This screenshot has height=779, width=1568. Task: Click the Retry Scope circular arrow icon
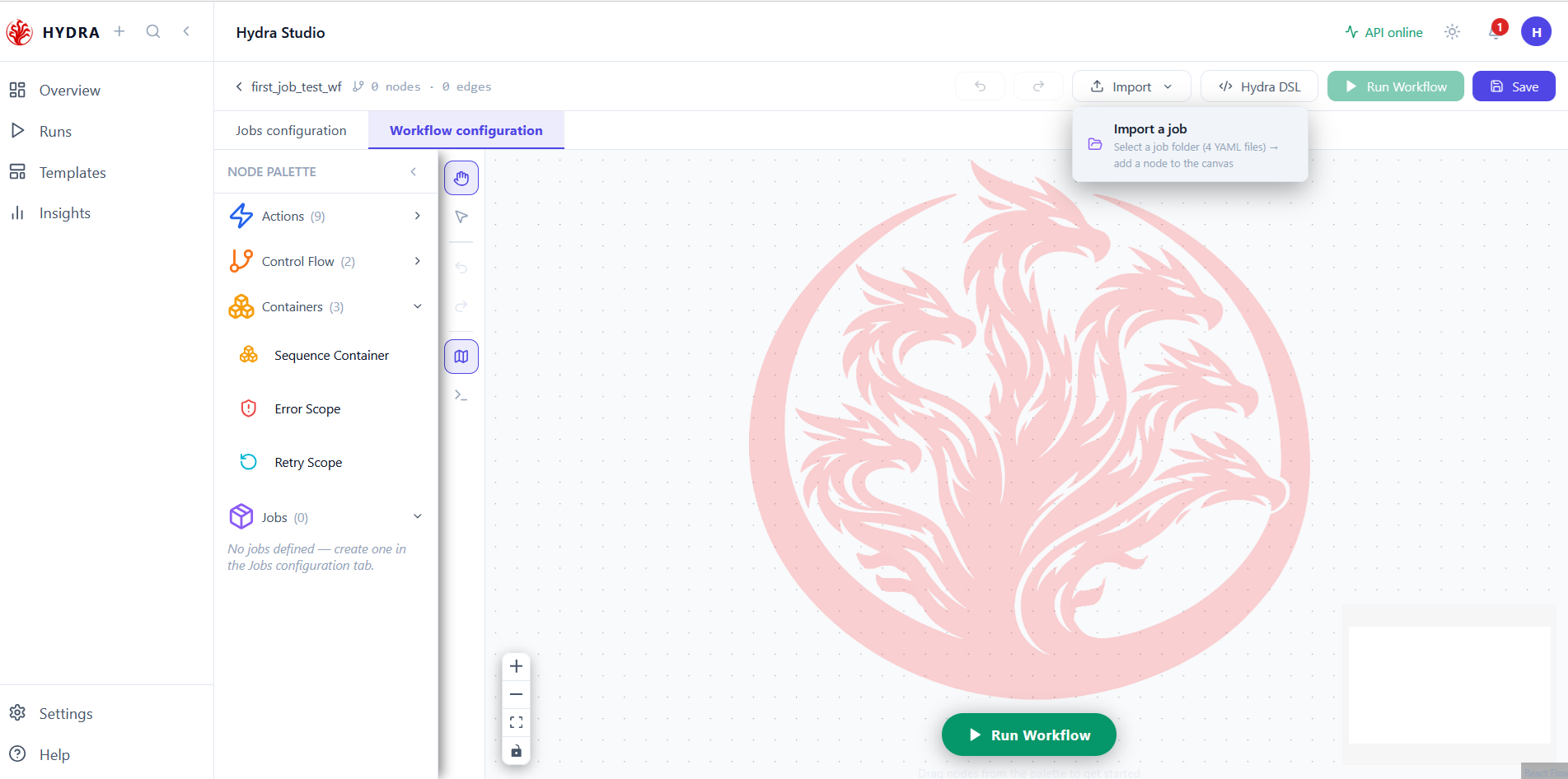[248, 461]
